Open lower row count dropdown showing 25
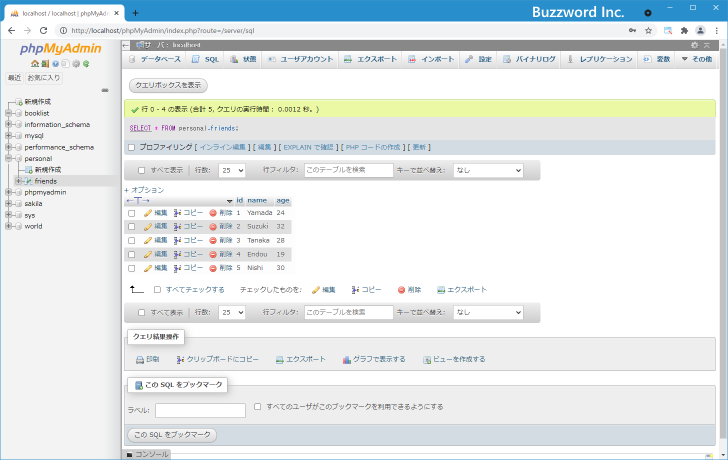 point(232,312)
